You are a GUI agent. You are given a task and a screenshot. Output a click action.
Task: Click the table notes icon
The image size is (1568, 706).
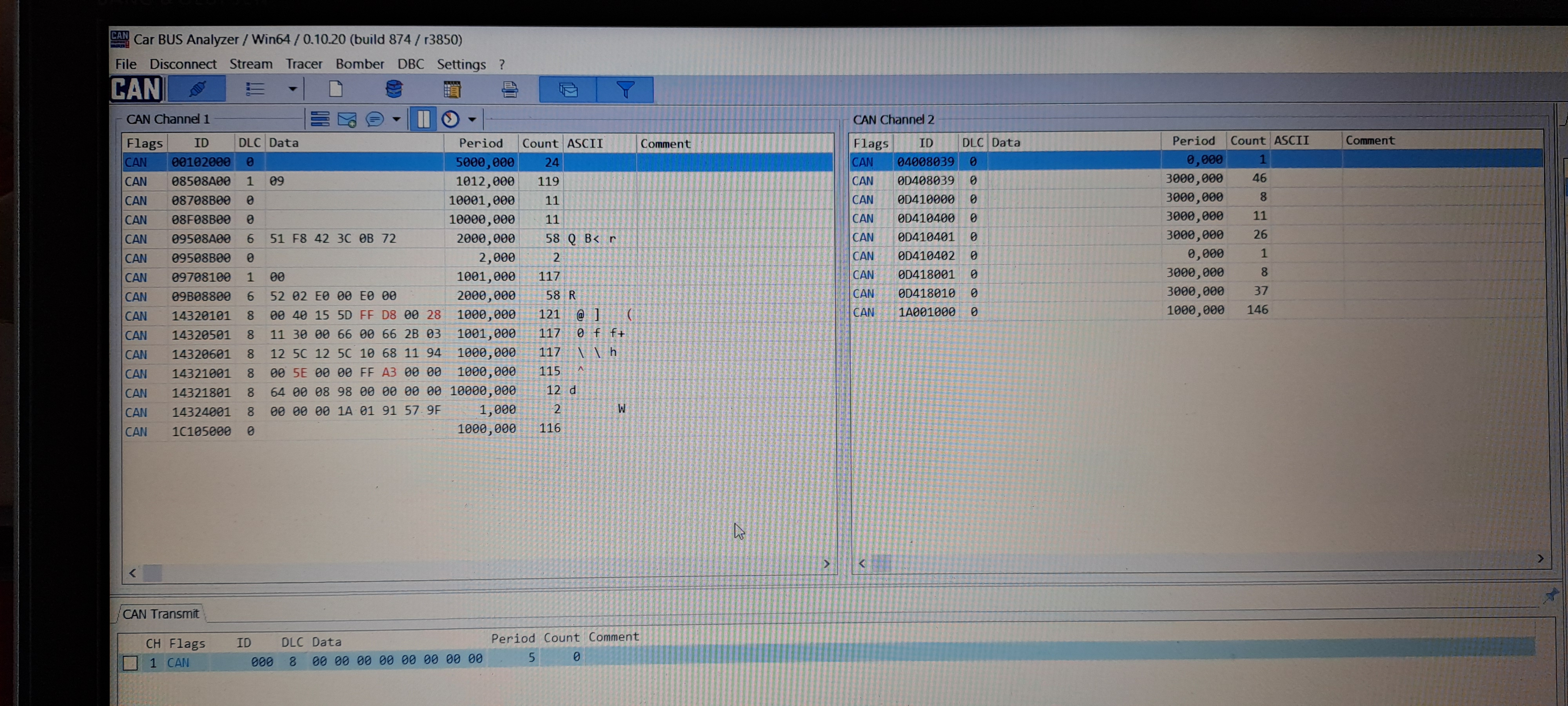point(452,90)
